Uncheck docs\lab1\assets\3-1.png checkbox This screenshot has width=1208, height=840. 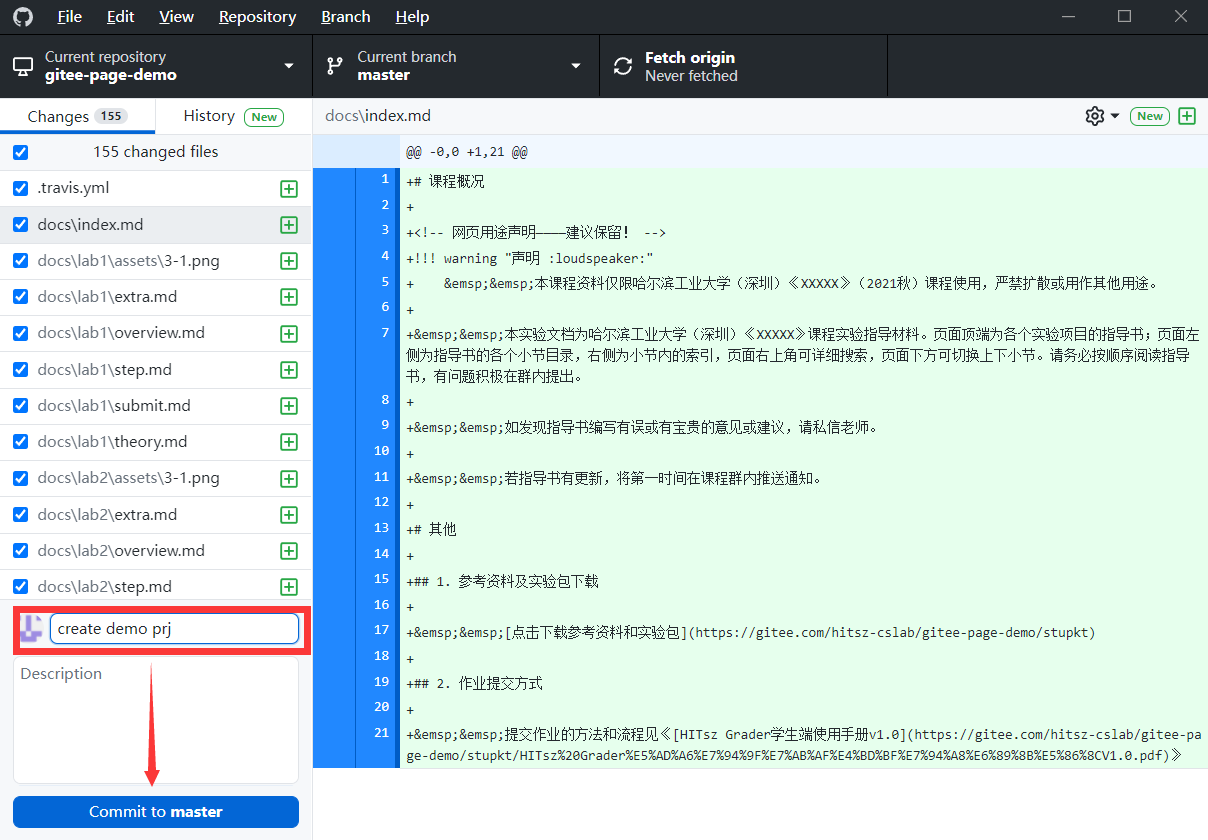click(21, 261)
